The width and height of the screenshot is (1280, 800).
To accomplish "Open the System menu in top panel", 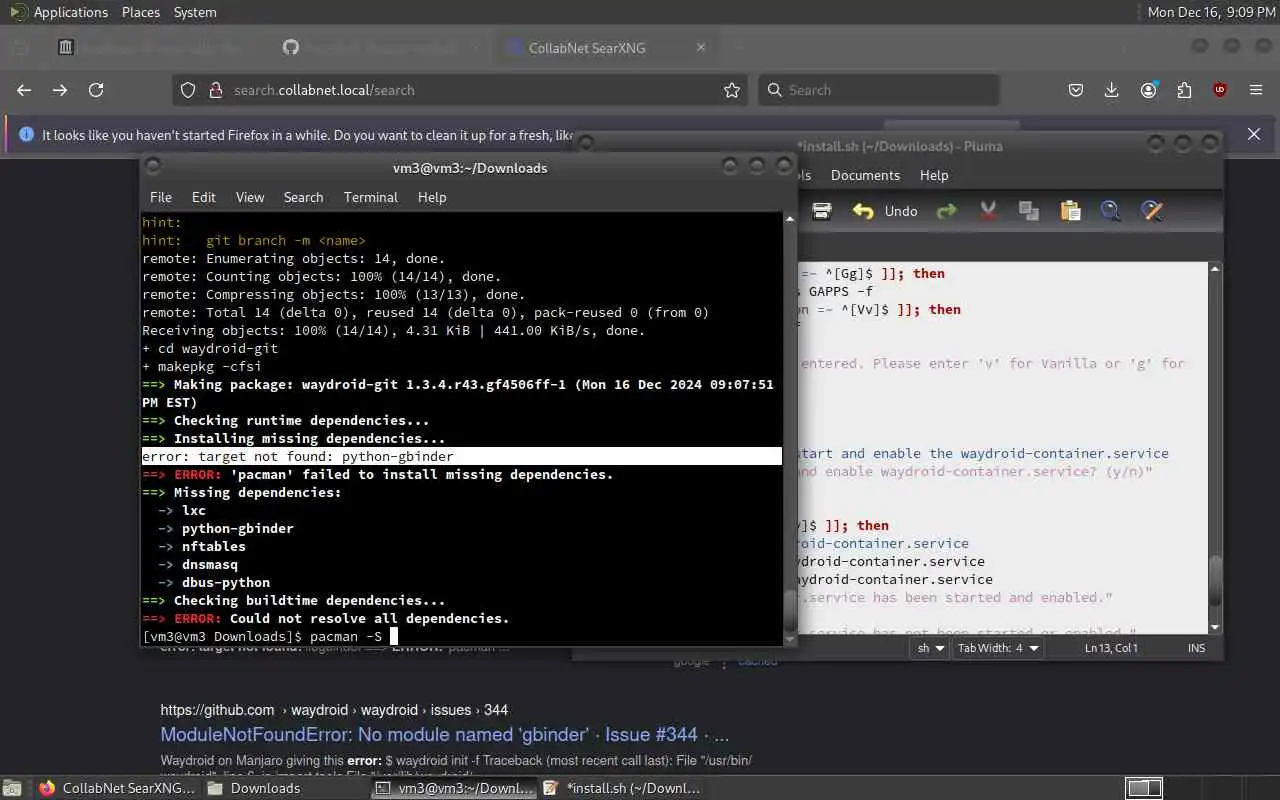I will (195, 12).
